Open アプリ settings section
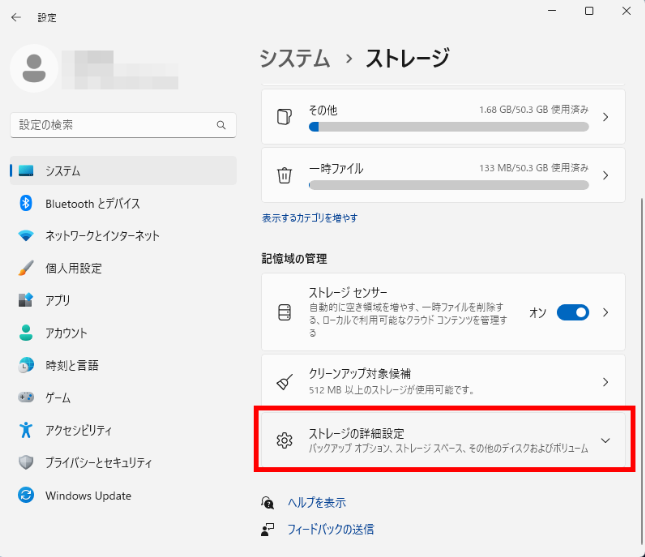Screen dimensions: 645x557 pos(123,300)
